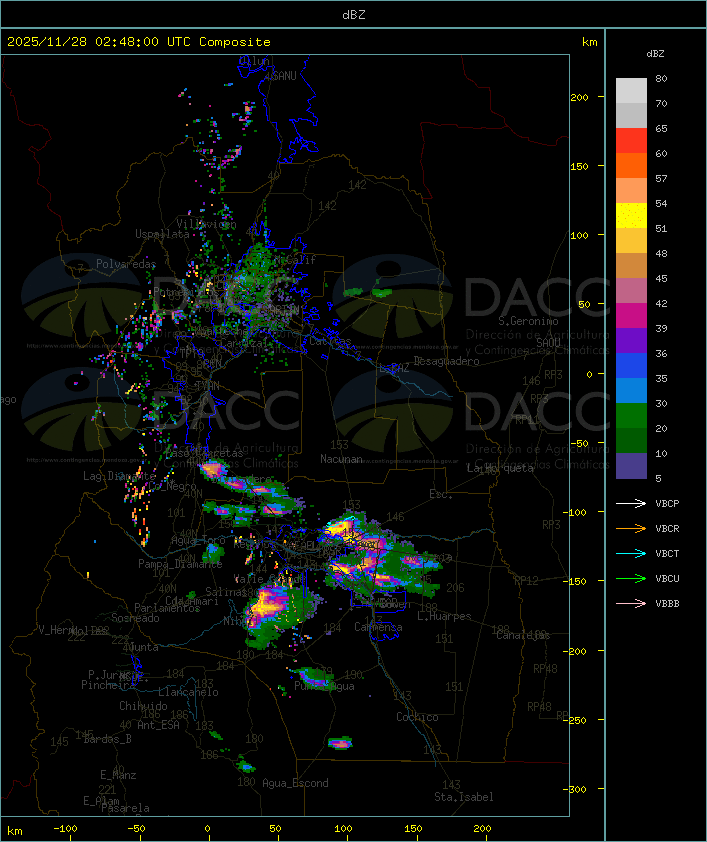
Task: Click the Llancanelo map label
Action: [188, 693]
